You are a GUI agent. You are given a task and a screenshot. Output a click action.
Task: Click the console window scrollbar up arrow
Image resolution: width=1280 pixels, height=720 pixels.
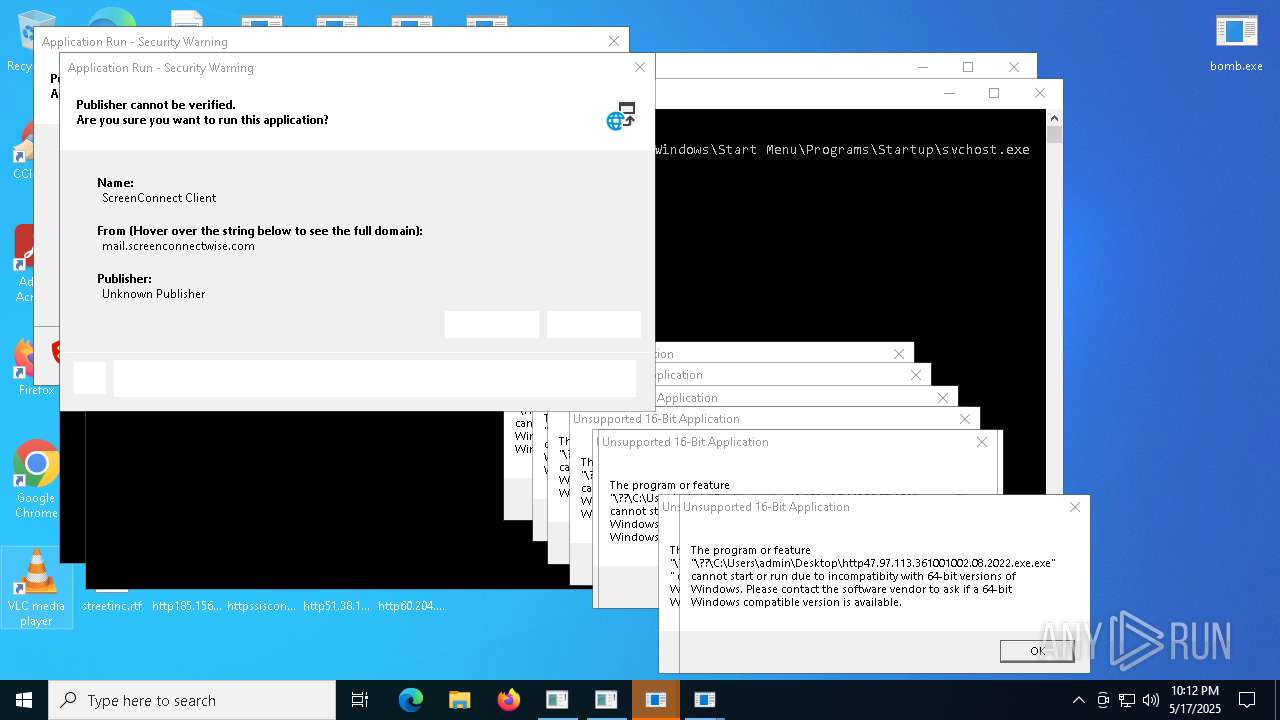[x=1054, y=118]
